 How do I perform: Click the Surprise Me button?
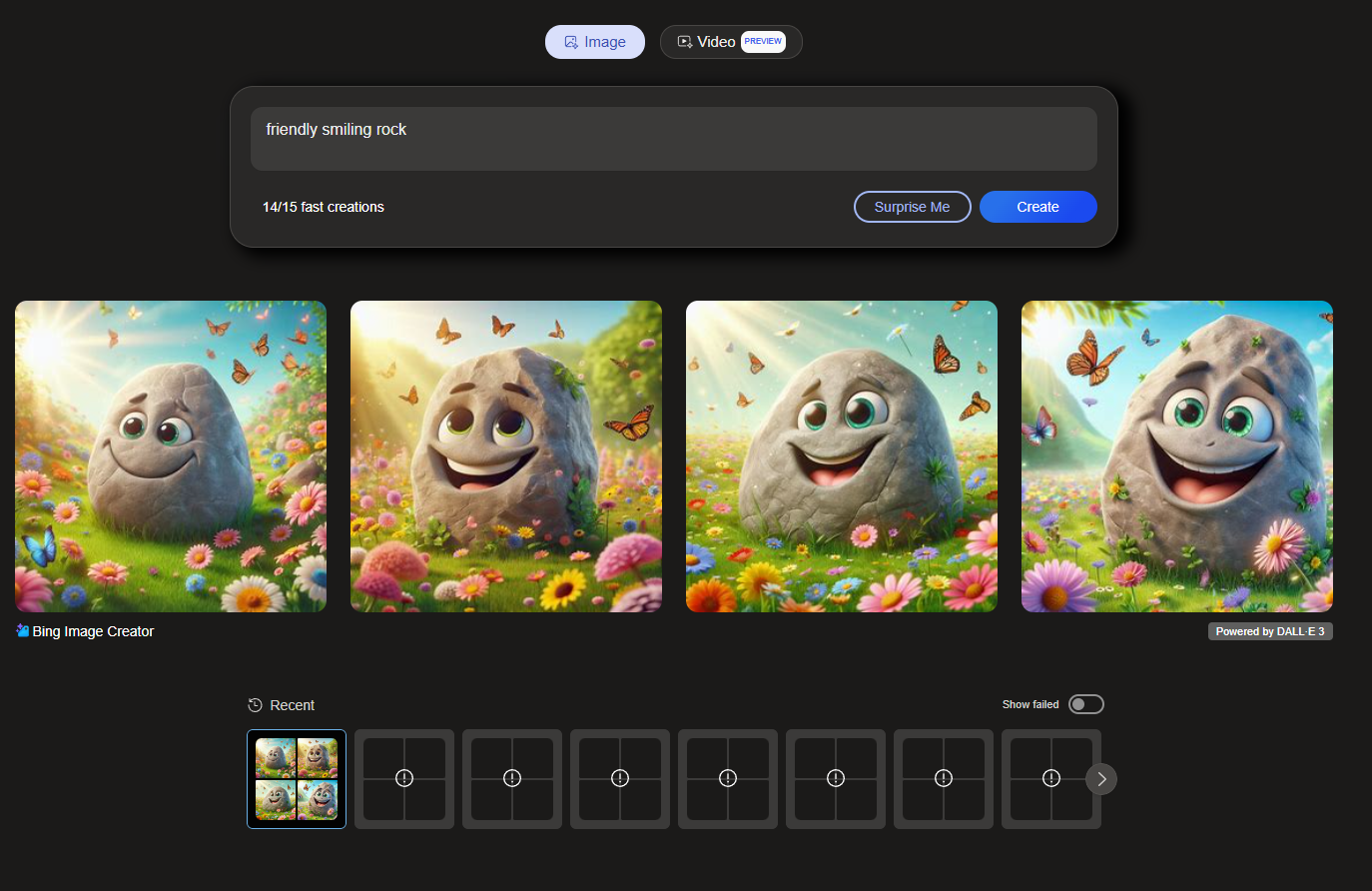tap(913, 207)
